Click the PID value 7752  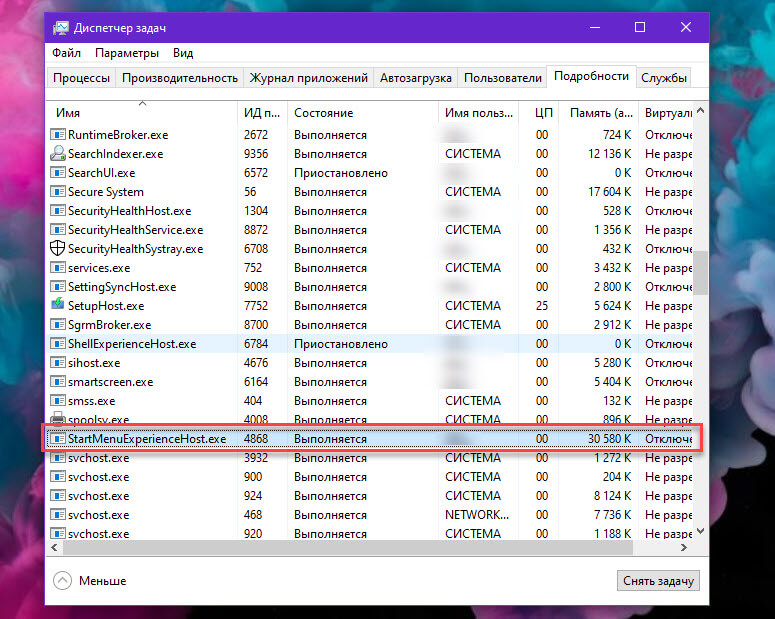(x=256, y=306)
